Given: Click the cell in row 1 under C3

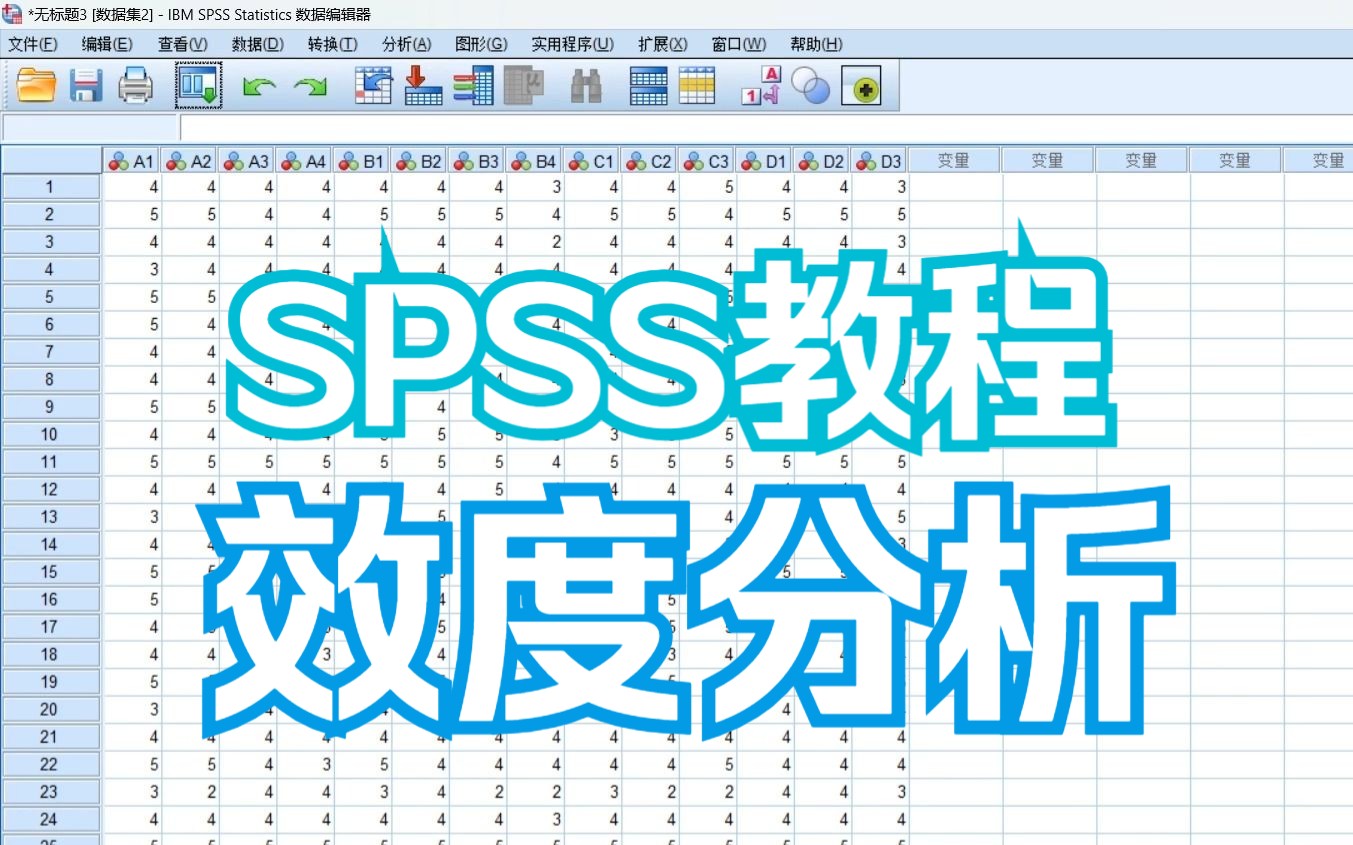Looking at the screenshot, I should pos(707,187).
